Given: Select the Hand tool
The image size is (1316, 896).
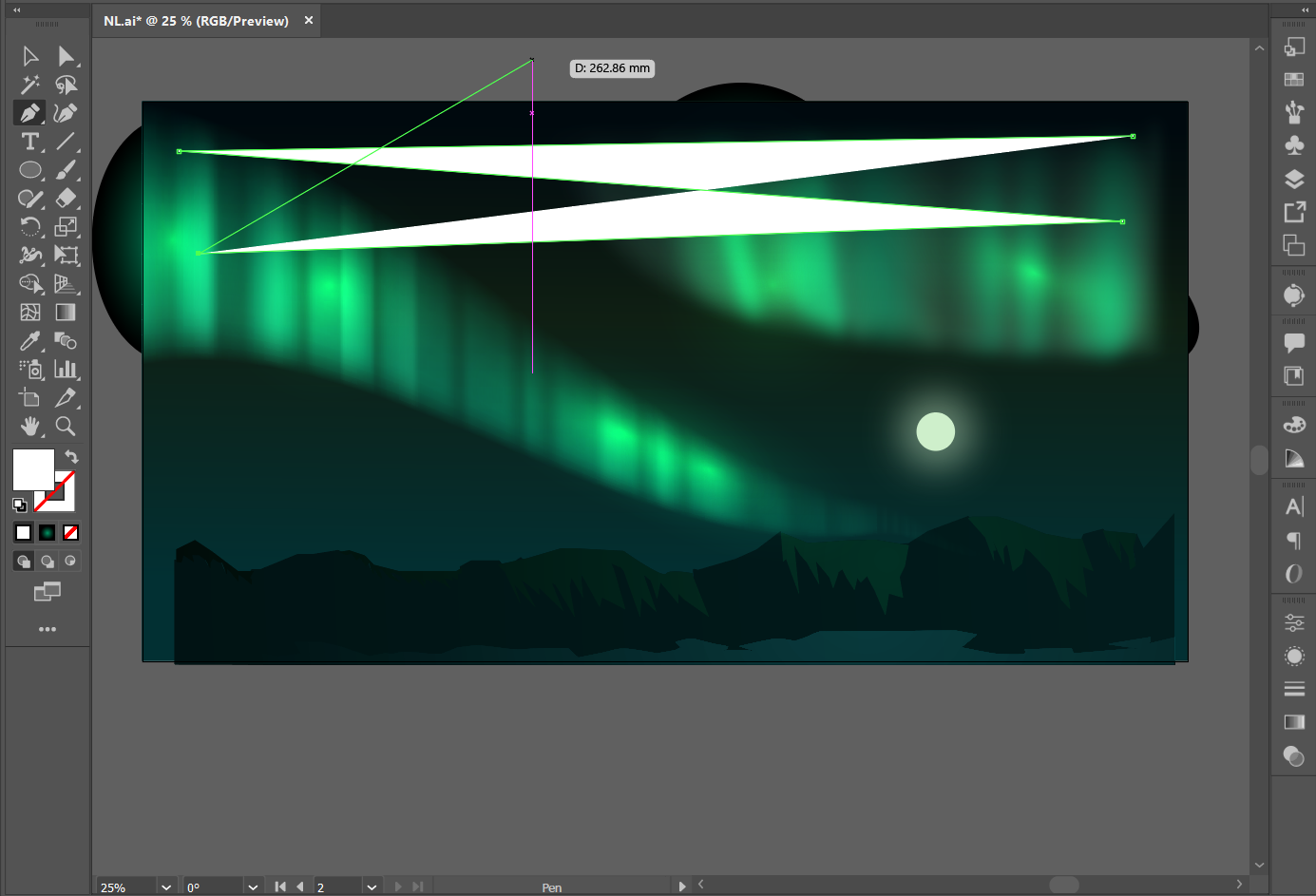Looking at the screenshot, I should 30,427.
